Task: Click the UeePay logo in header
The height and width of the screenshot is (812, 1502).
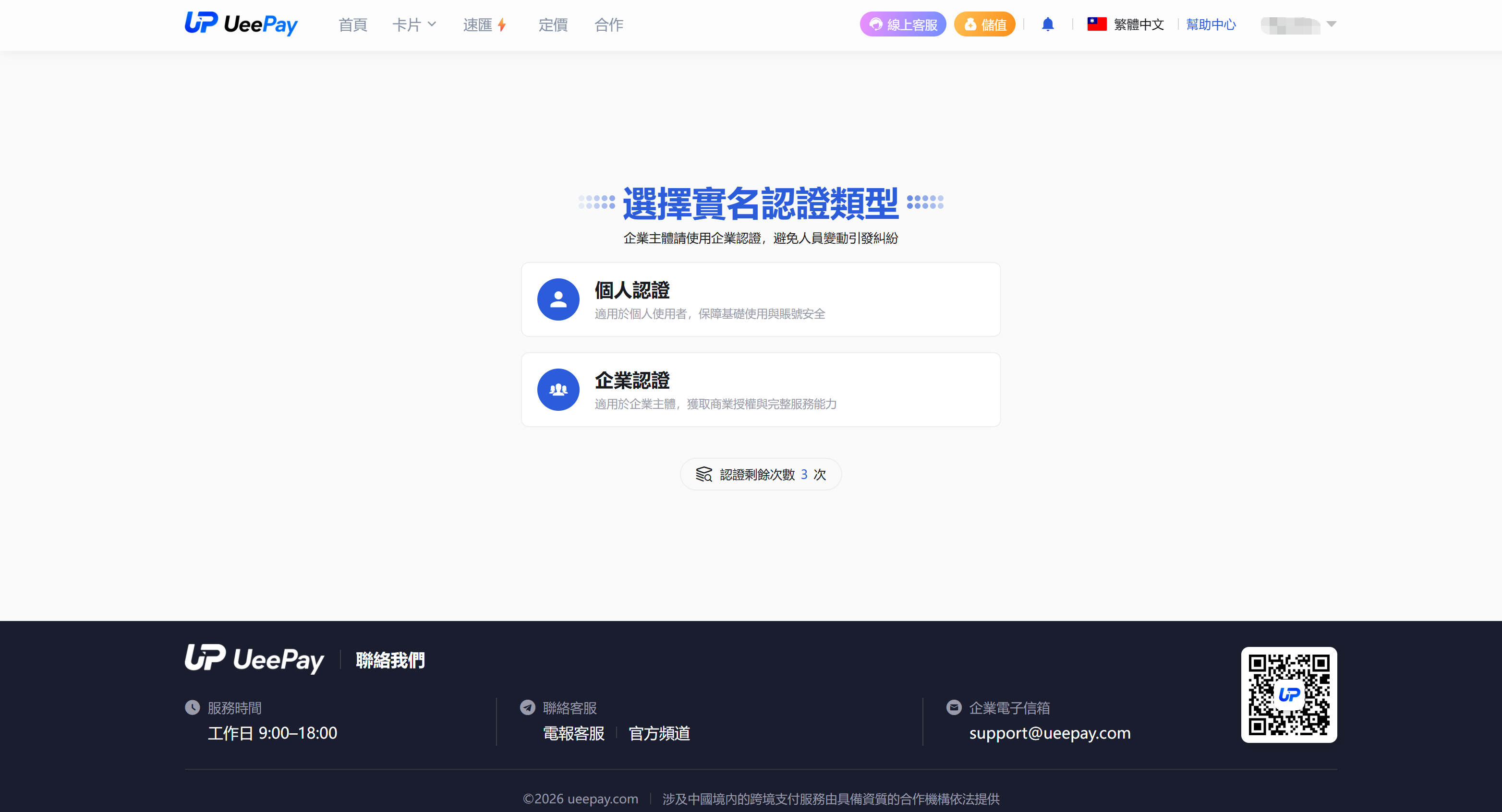Action: pyautogui.click(x=241, y=24)
